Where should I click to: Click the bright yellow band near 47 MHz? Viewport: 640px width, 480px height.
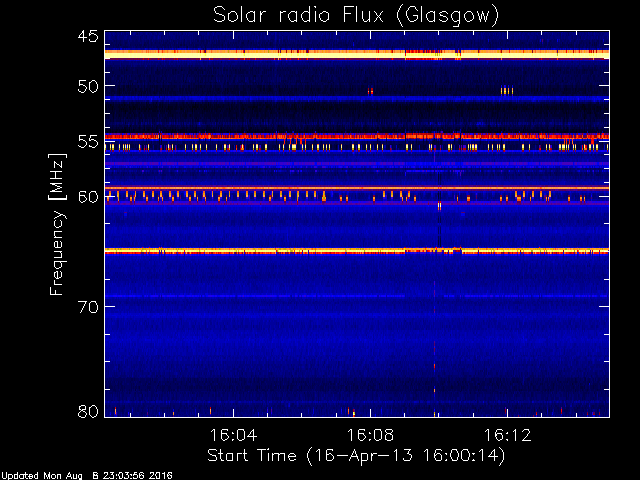[x=357, y=54]
